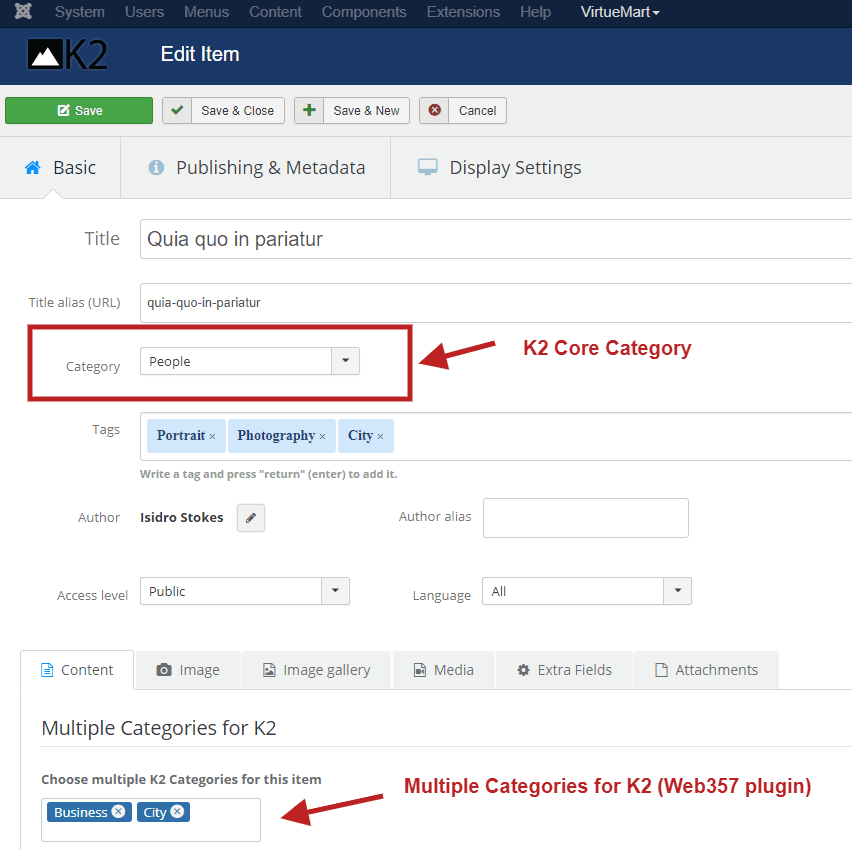Click the Author alias input field

[586, 518]
